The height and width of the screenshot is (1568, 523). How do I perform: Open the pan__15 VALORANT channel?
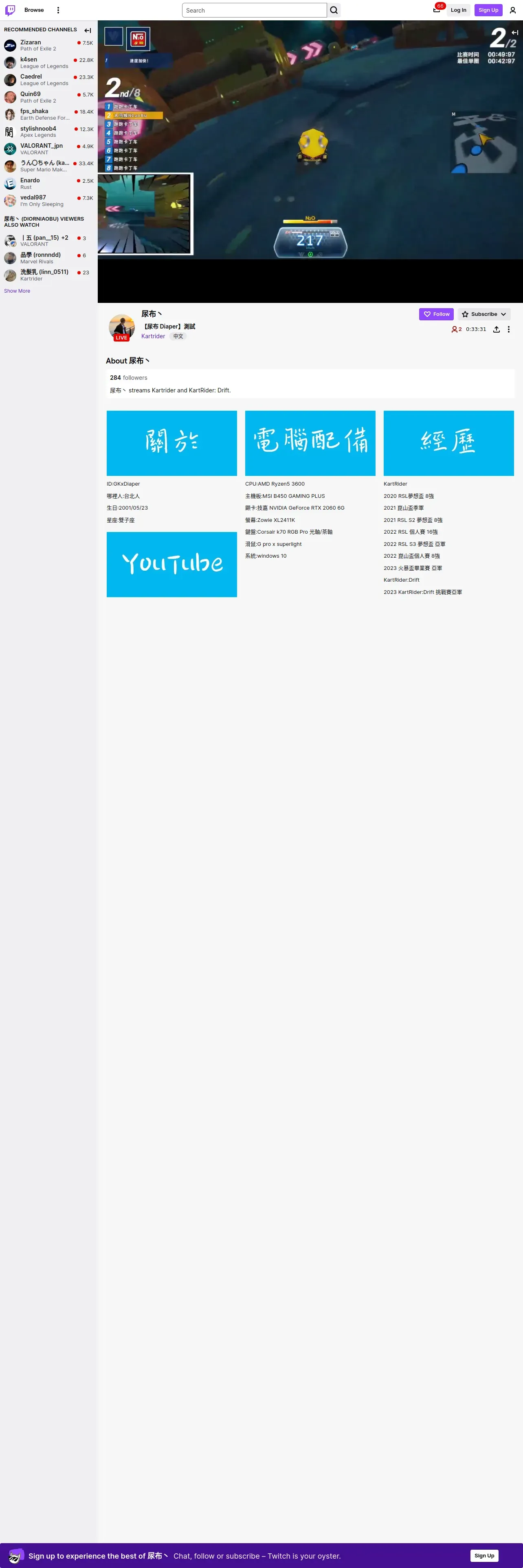(49, 241)
